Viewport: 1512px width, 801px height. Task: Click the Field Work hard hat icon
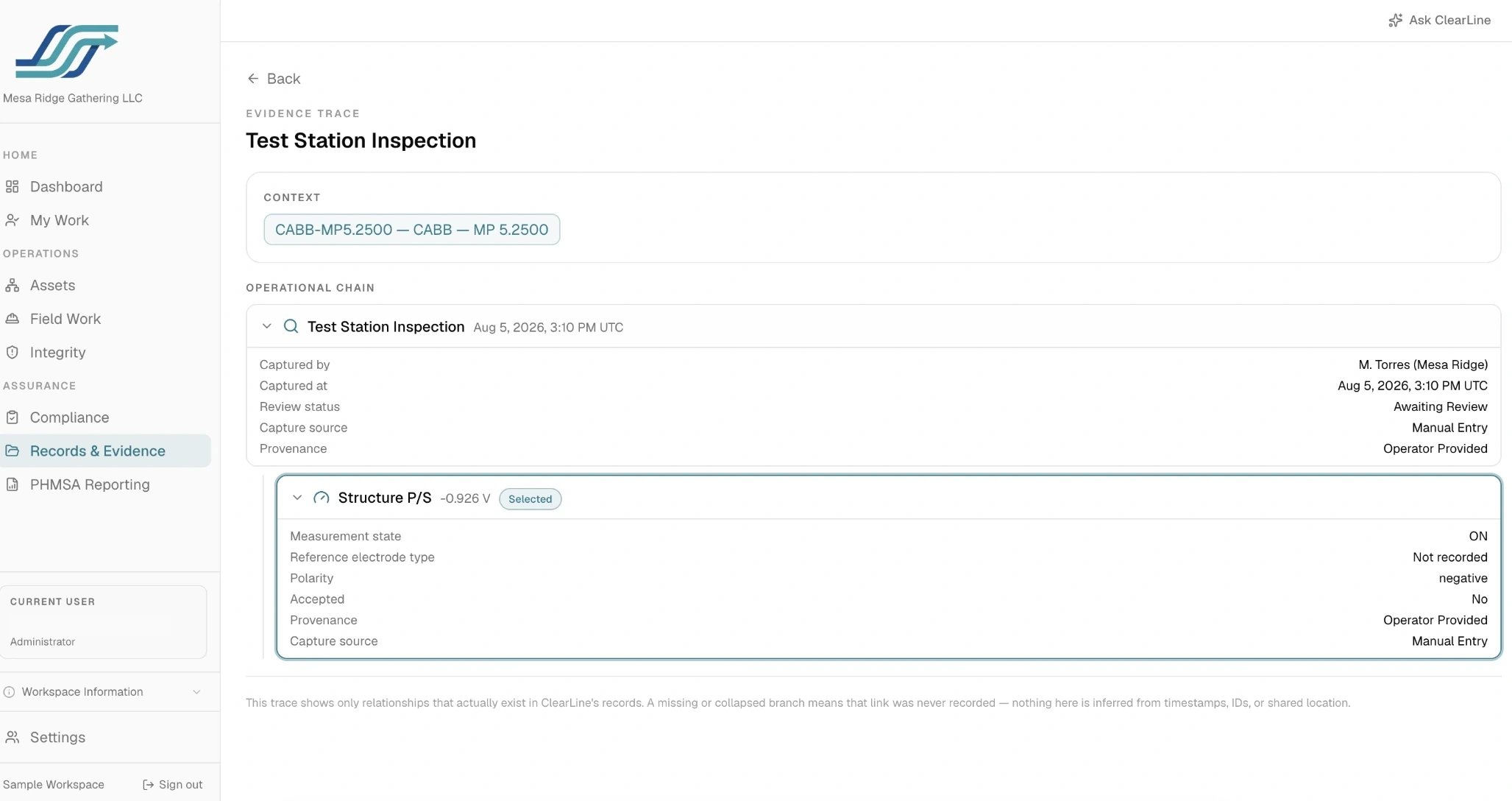(x=13, y=319)
